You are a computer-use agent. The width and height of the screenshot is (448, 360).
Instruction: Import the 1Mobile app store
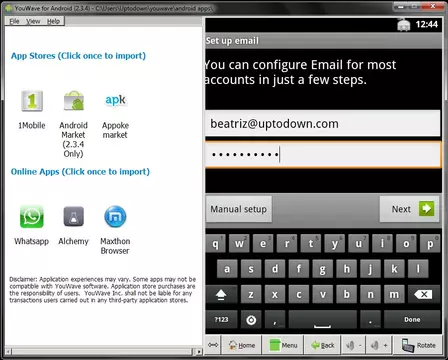point(32,101)
